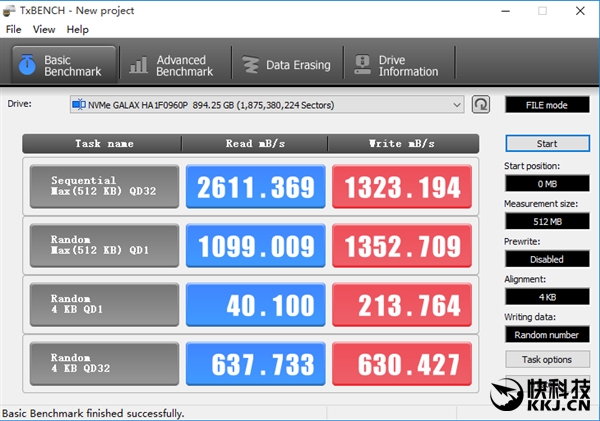Switch to Advanced Benchmark tab
The height and width of the screenshot is (421, 600).
pyautogui.click(x=172, y=66)
